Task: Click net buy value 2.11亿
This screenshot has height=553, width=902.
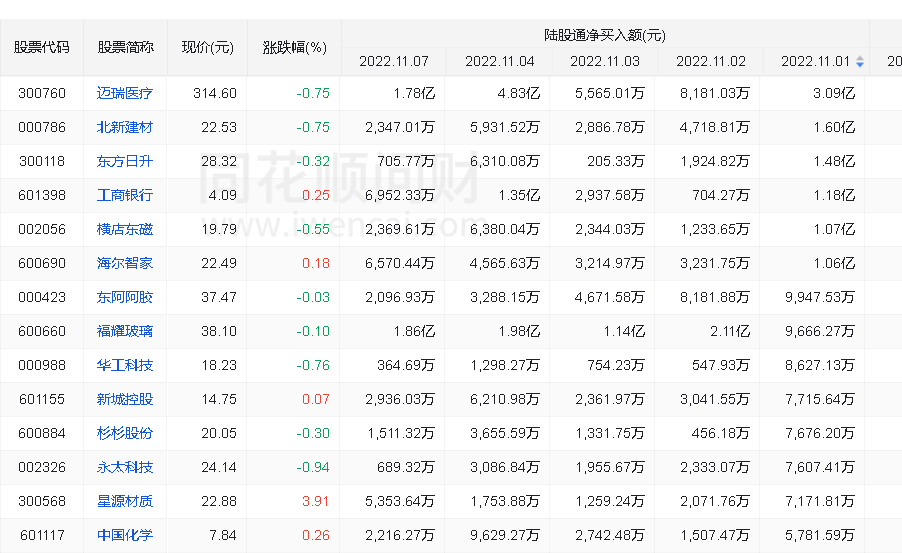Action: [730, 331]
